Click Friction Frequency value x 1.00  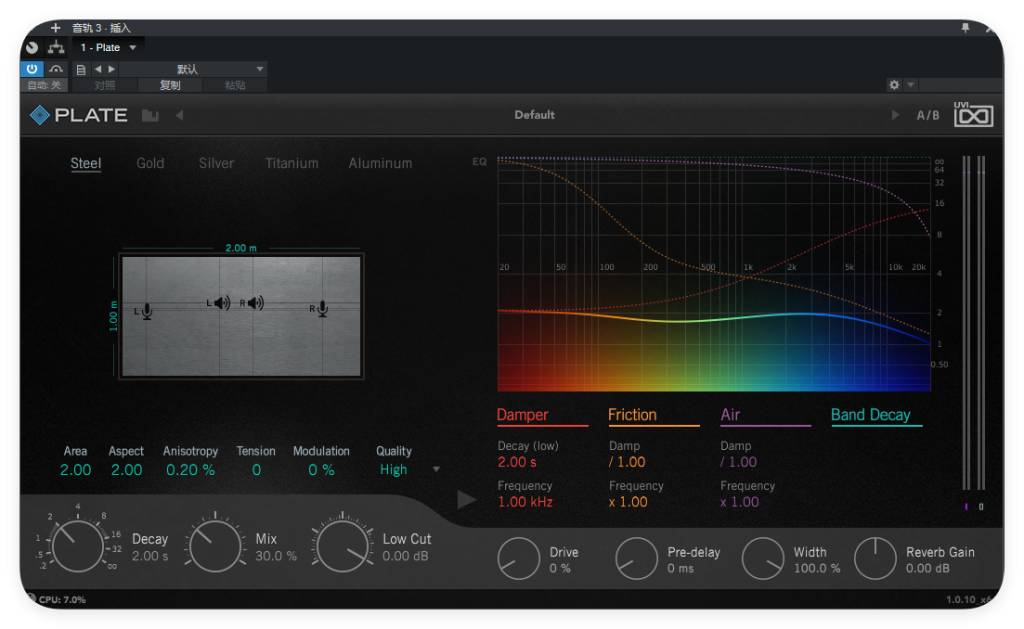(x=628, y=502)
